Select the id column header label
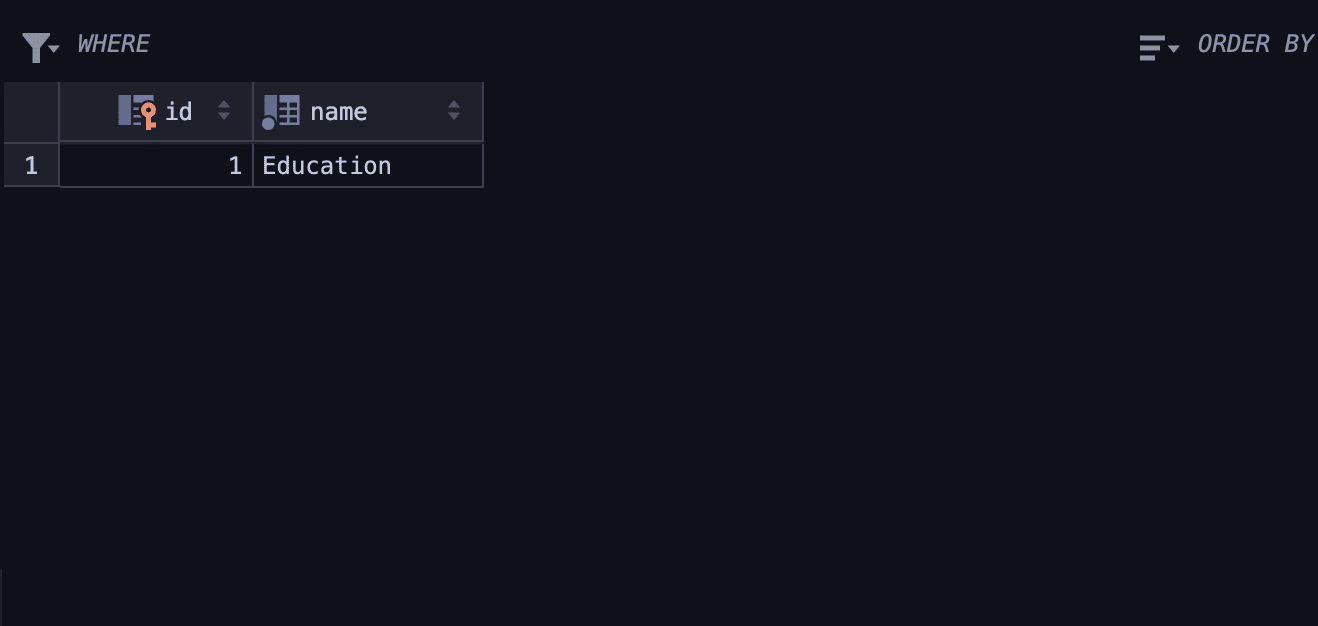The image size is (1318, 626). [x=179, y=111]
